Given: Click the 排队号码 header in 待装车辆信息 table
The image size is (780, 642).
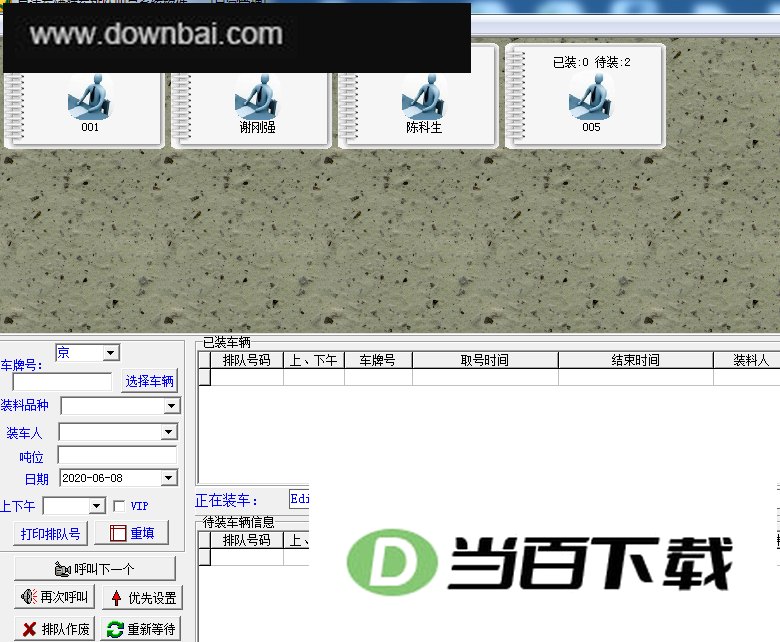Looking at the screenshot, I should [247, 540].
